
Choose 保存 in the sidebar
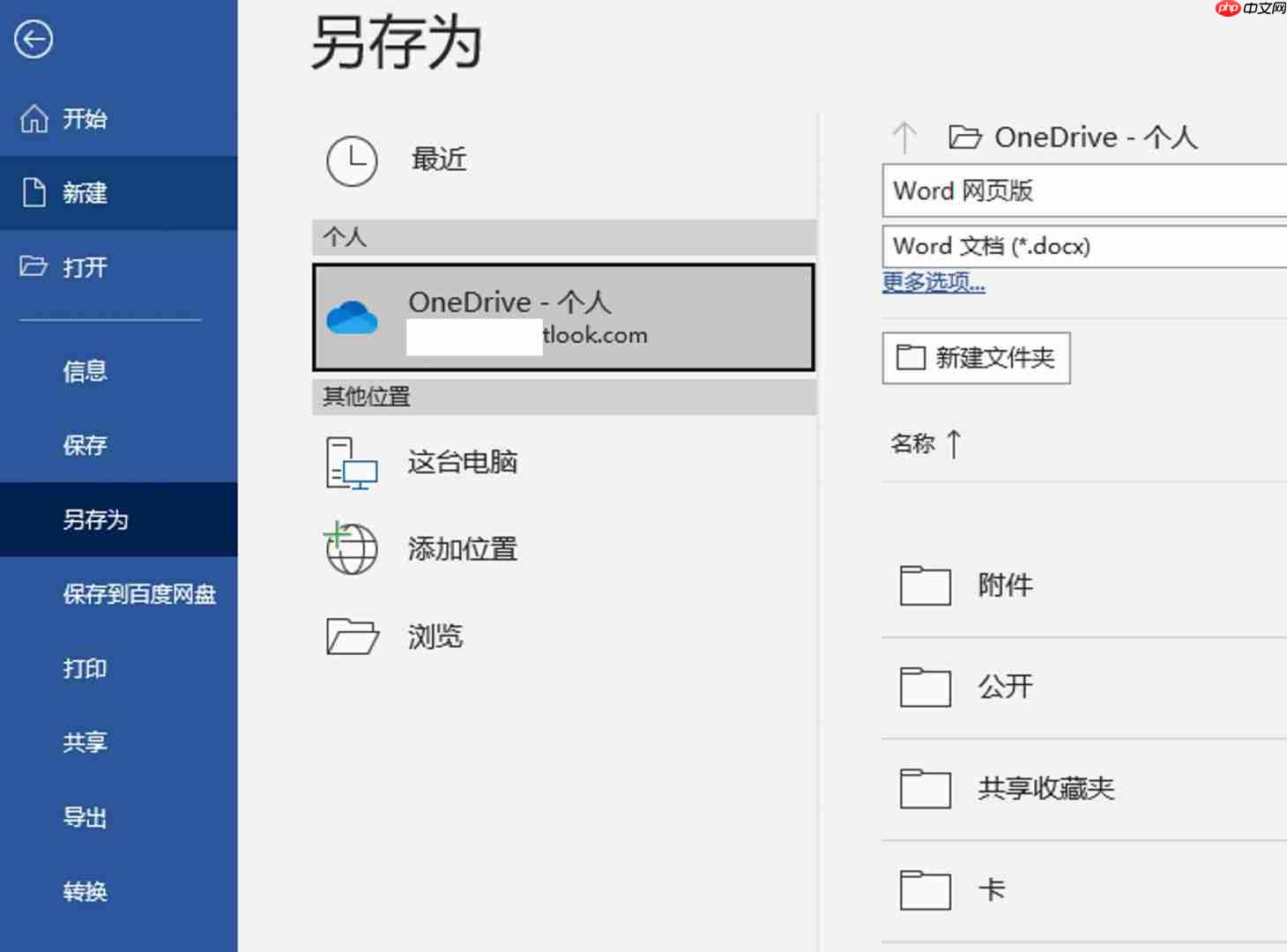[x=119, y=445]
